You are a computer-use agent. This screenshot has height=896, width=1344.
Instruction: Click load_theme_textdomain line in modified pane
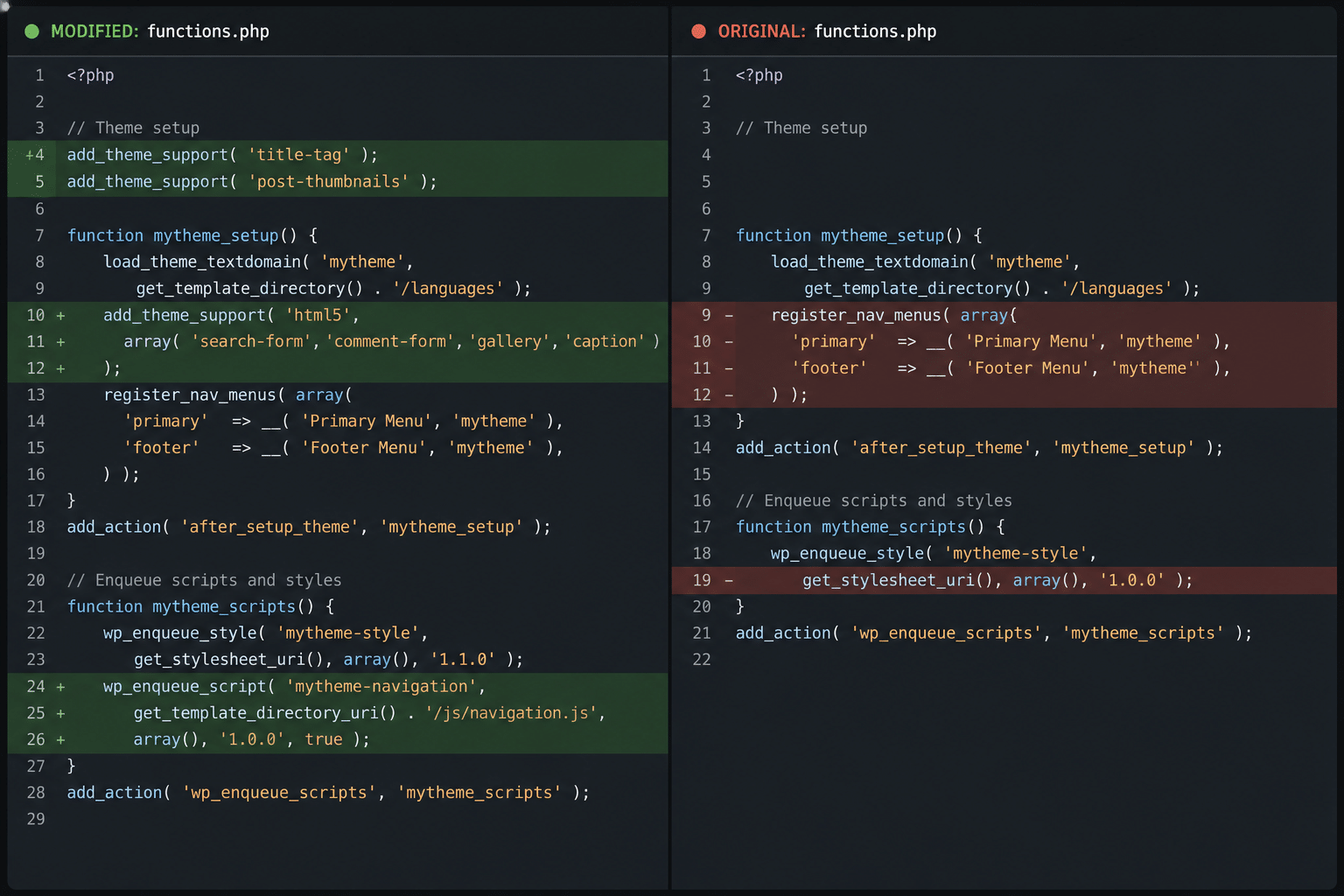pos(258,262)
